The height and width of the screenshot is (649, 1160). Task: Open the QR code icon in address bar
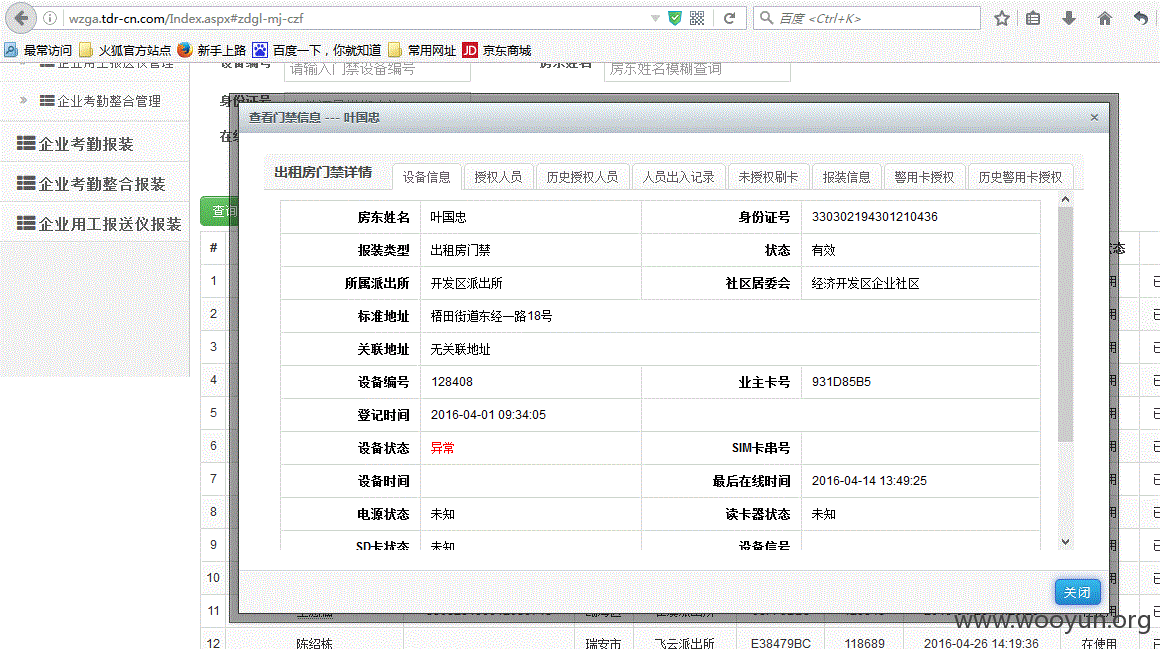(697, 19)
